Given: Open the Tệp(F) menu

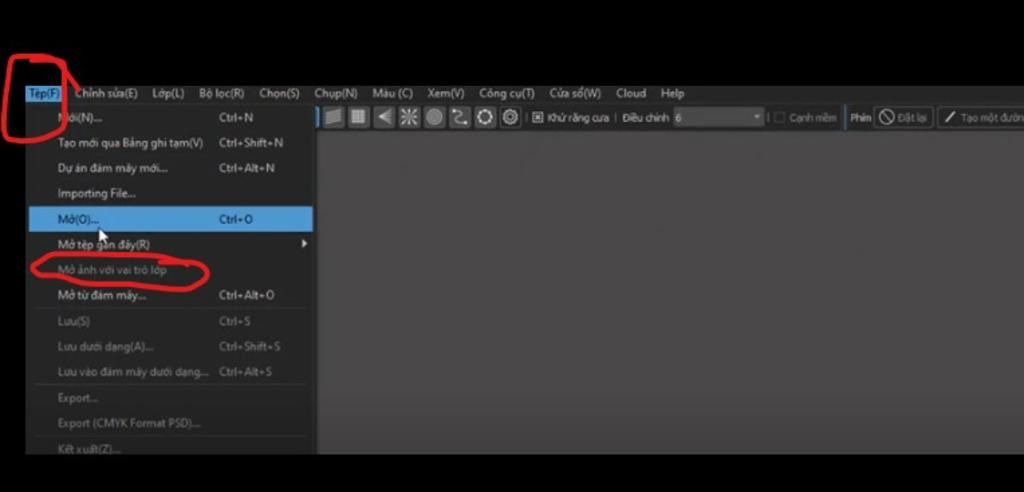Looking at the screenshot, I should coord(44,93).
